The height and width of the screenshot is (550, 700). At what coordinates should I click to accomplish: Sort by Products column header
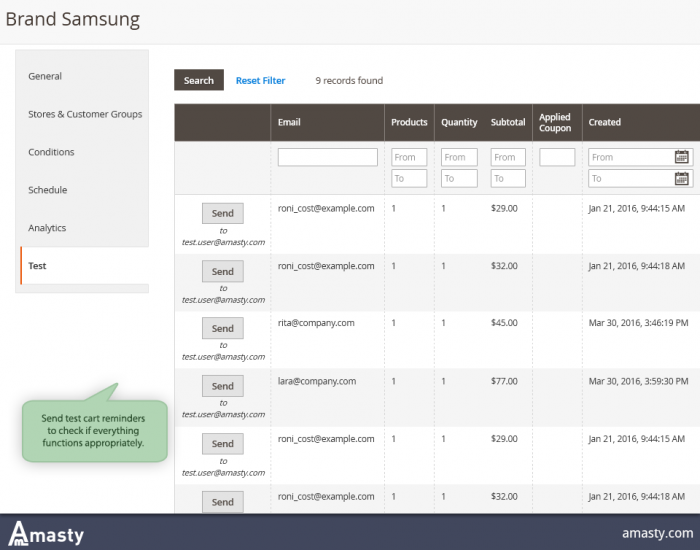pos(409,122)
